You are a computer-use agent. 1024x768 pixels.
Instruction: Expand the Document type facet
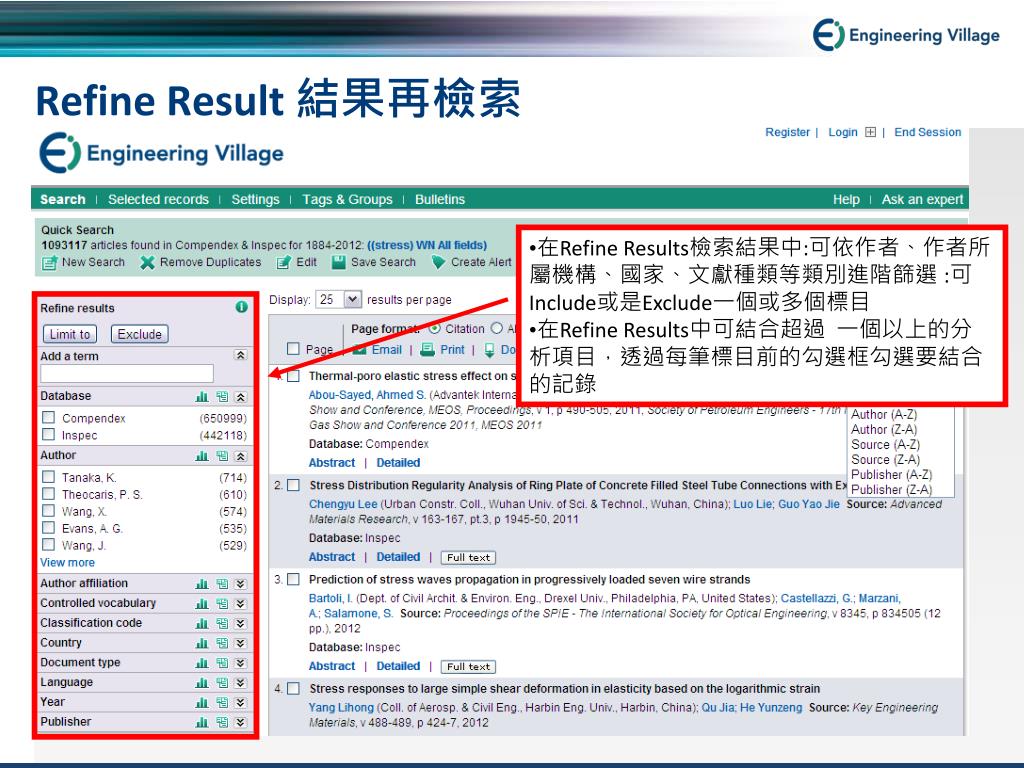pyautogui.click(x=240, y=663)
